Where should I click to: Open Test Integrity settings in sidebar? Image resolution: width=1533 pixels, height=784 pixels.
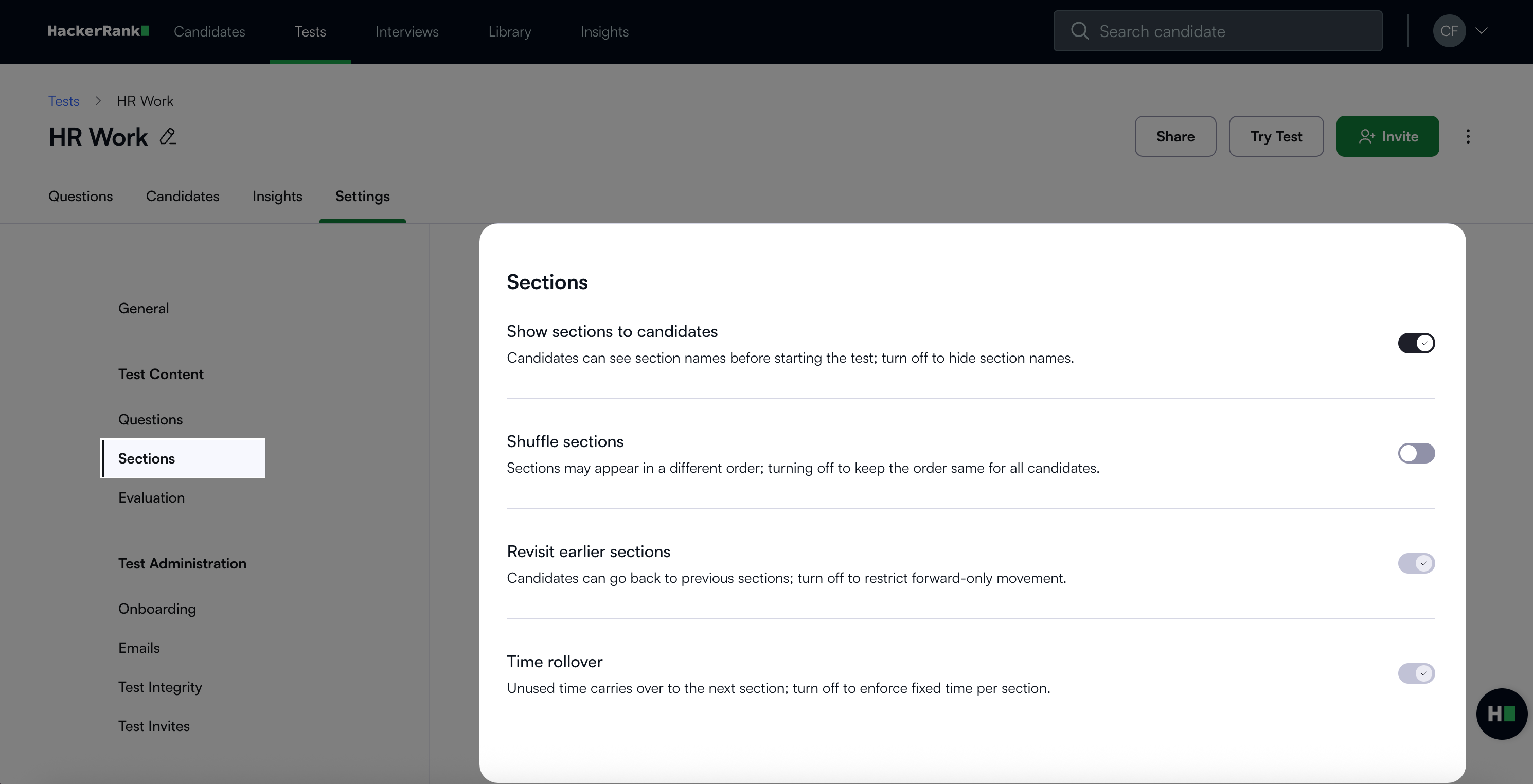[x=160, y=687]
